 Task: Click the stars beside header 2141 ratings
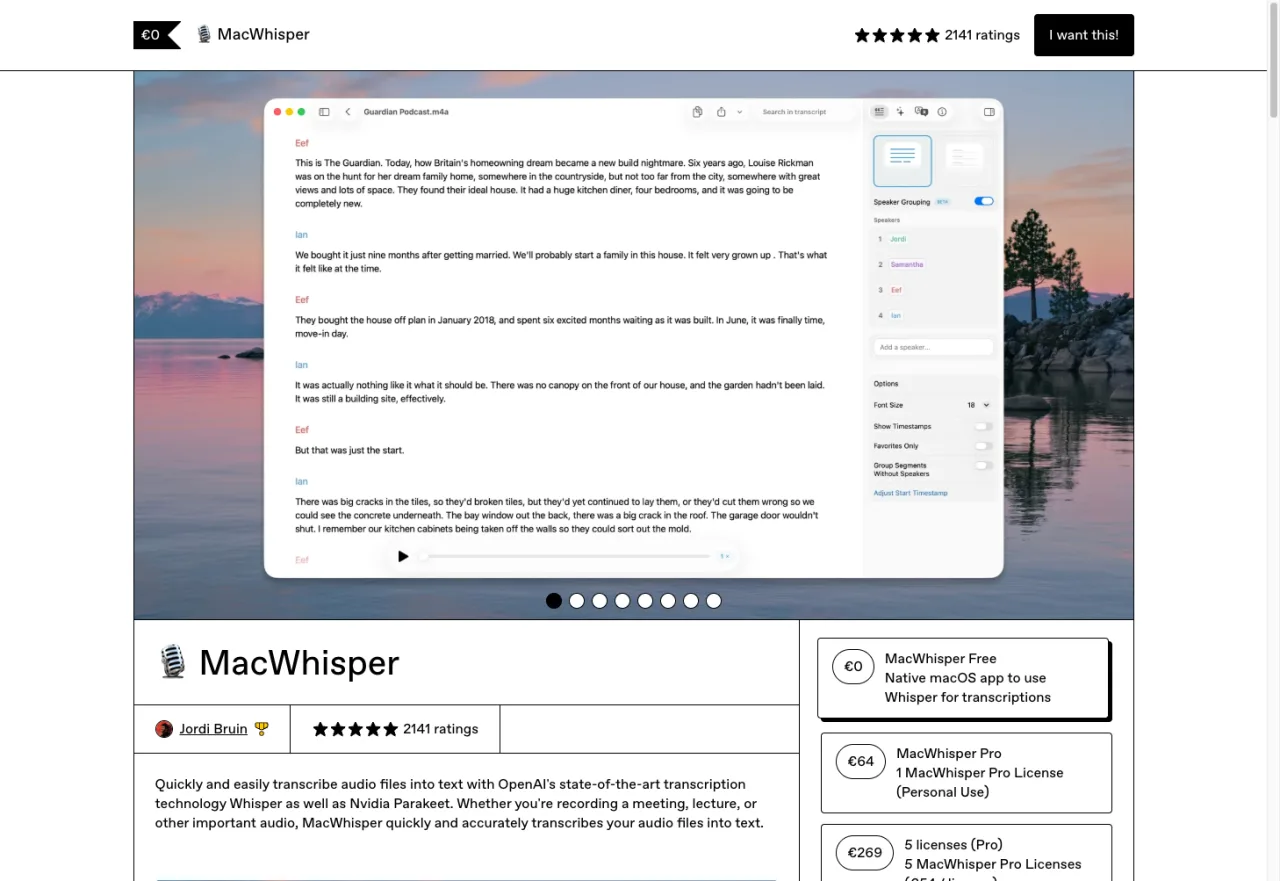[897, 35]
